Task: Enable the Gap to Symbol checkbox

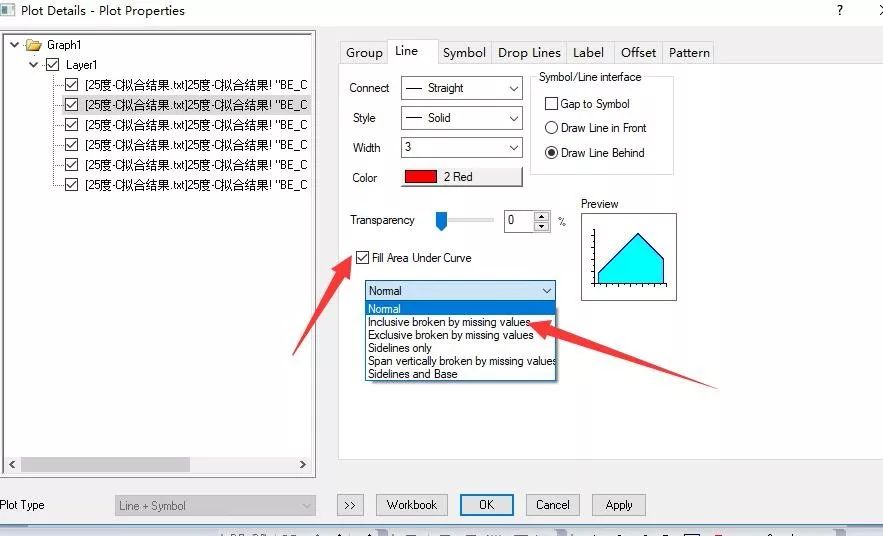Action: click(x=551, y=104)
